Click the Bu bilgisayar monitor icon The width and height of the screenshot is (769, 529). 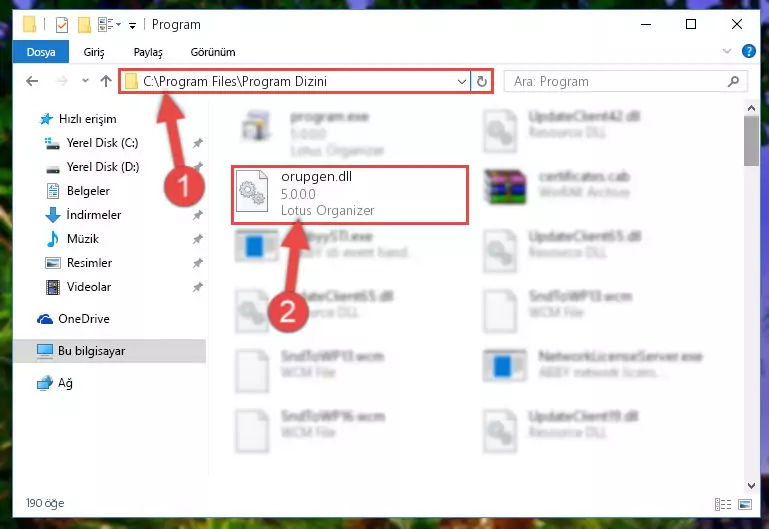(x=45, y=351)
